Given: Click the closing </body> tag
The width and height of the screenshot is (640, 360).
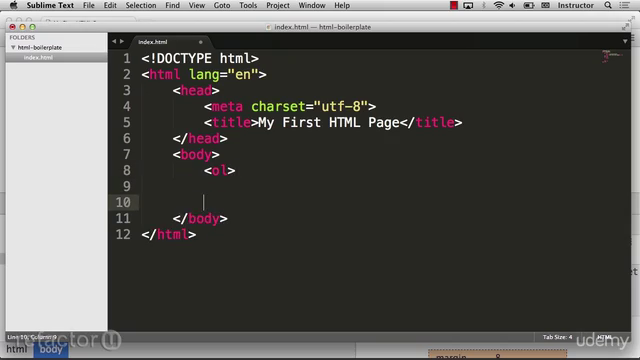Looking at the screenshot, I should point(200,219).
